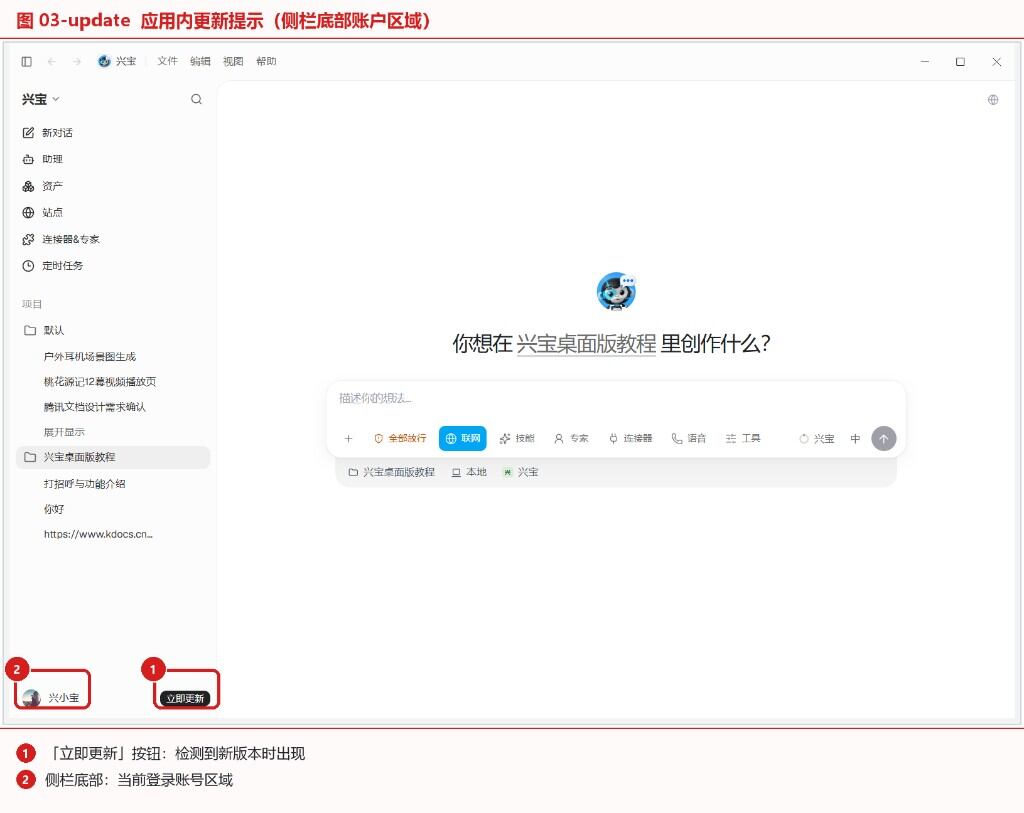Open the 视图 menu
This screenshot has height=813, width=1024.
[x=233, y=61]
